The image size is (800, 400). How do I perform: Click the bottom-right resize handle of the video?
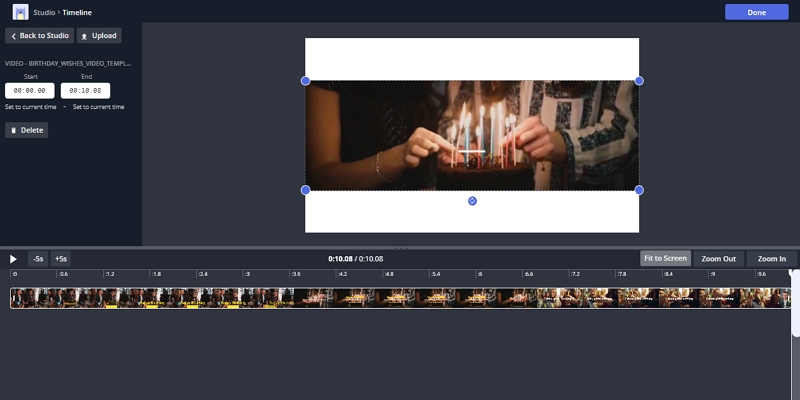(639, 190)
